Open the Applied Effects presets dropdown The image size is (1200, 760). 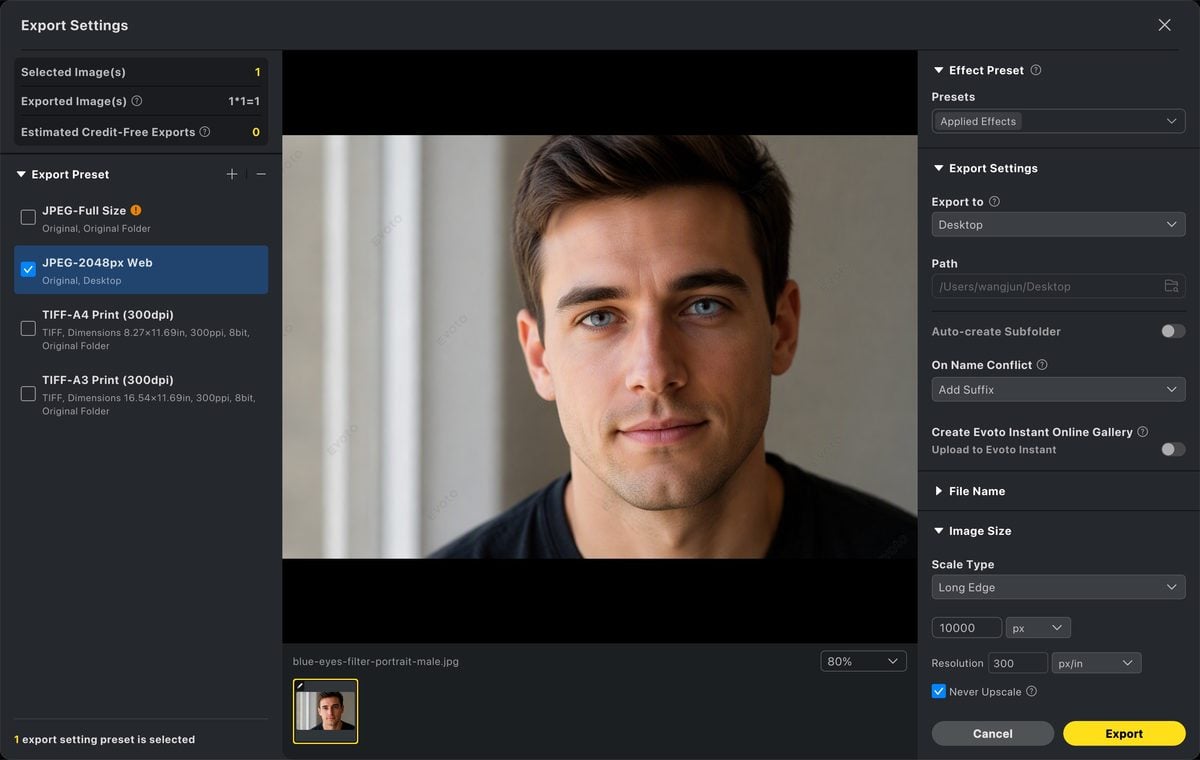[1058, 121]
